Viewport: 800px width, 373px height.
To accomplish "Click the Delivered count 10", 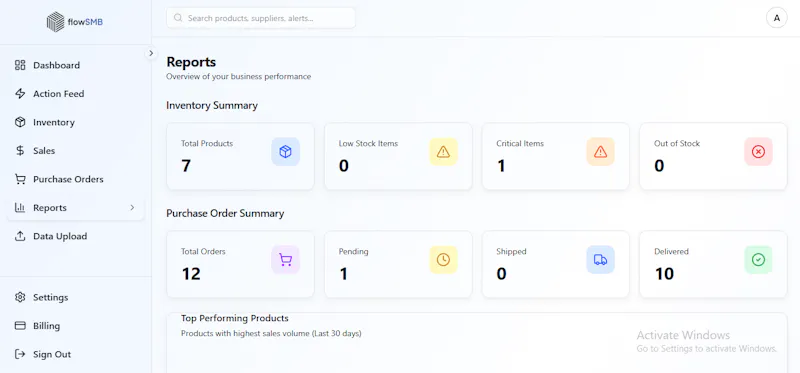I will [x=664, y=274].
